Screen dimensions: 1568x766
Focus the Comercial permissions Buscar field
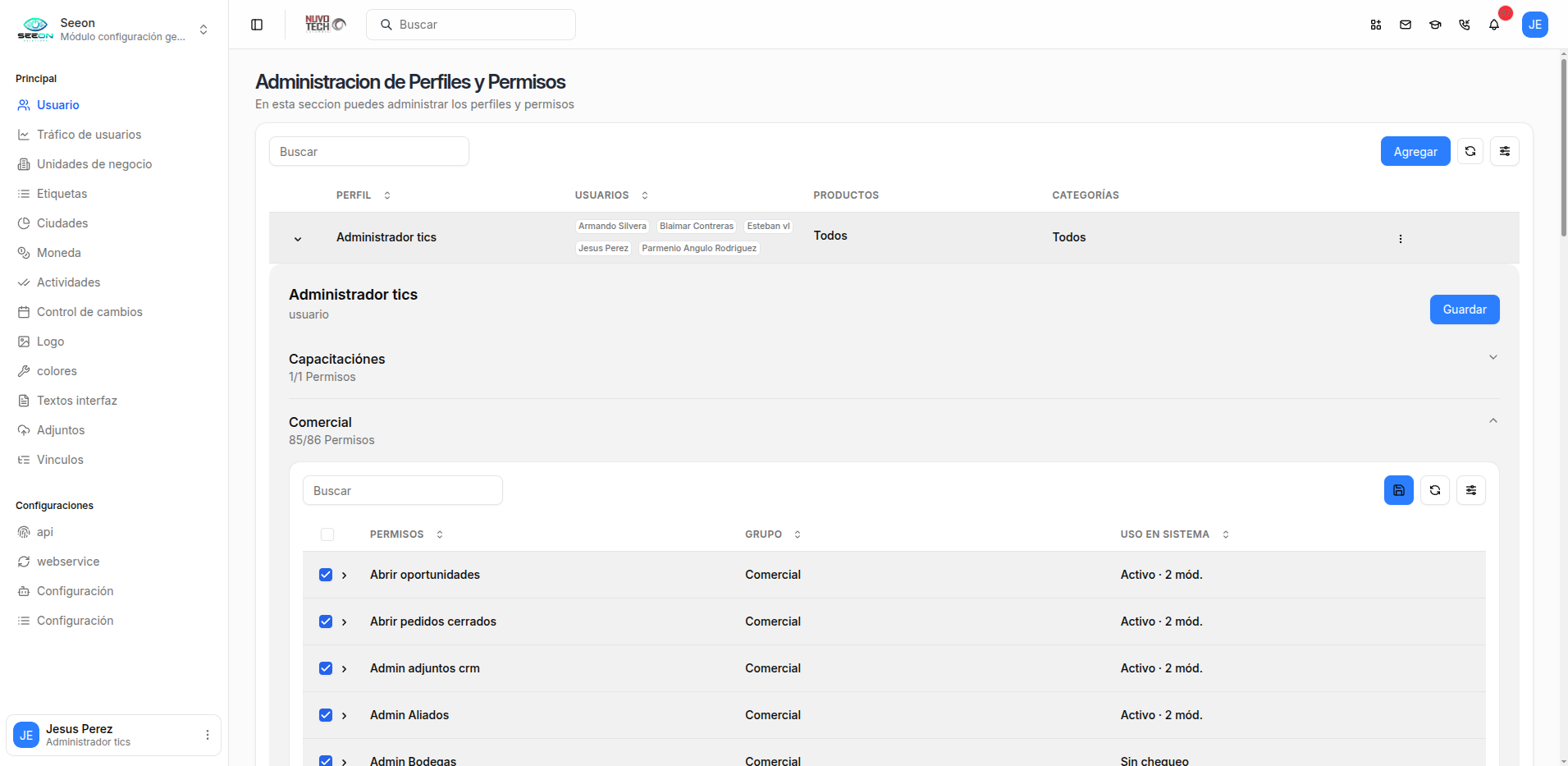point(403,490)
